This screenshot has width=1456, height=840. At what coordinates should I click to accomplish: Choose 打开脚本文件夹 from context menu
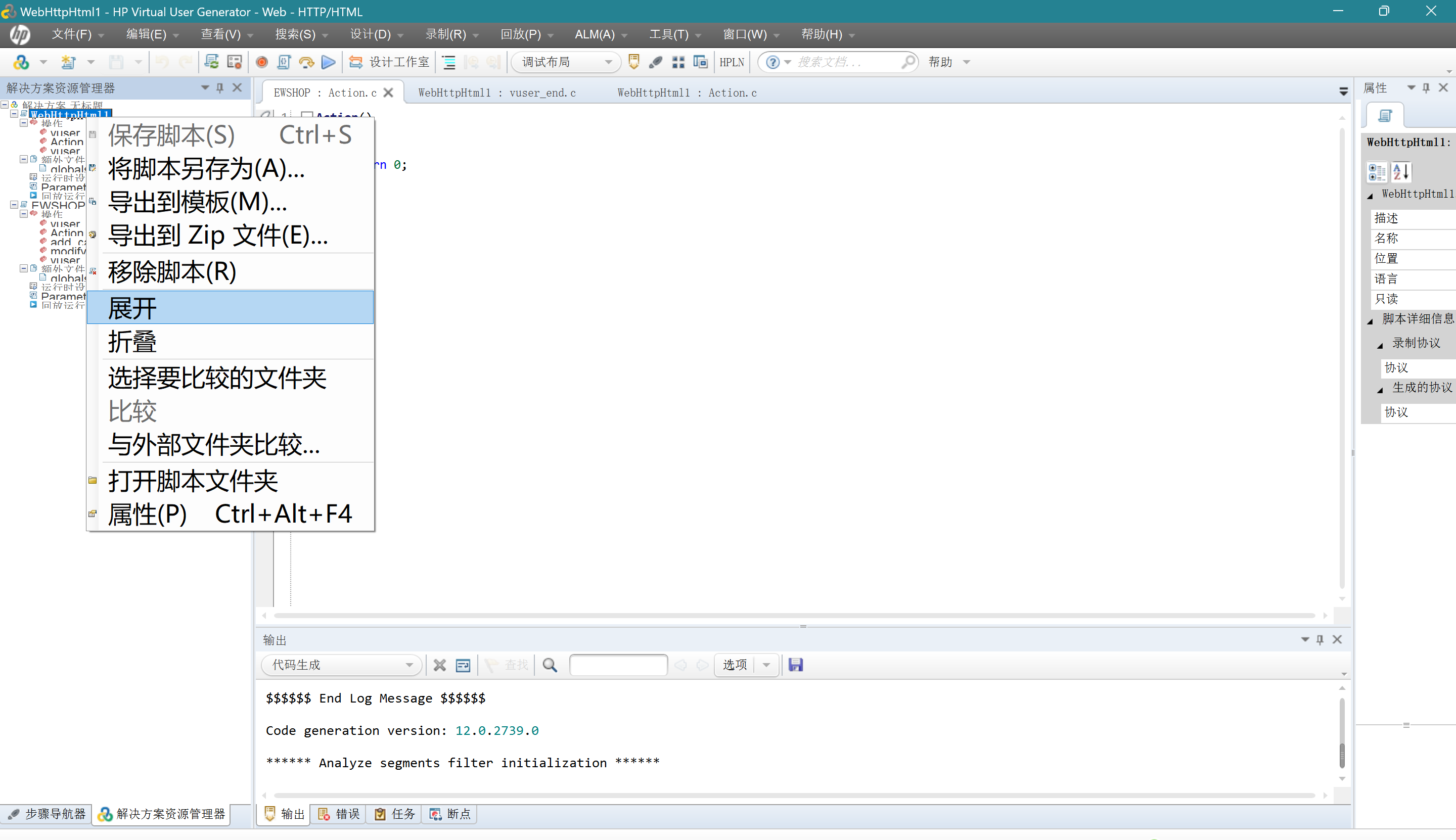pos(231,481)
